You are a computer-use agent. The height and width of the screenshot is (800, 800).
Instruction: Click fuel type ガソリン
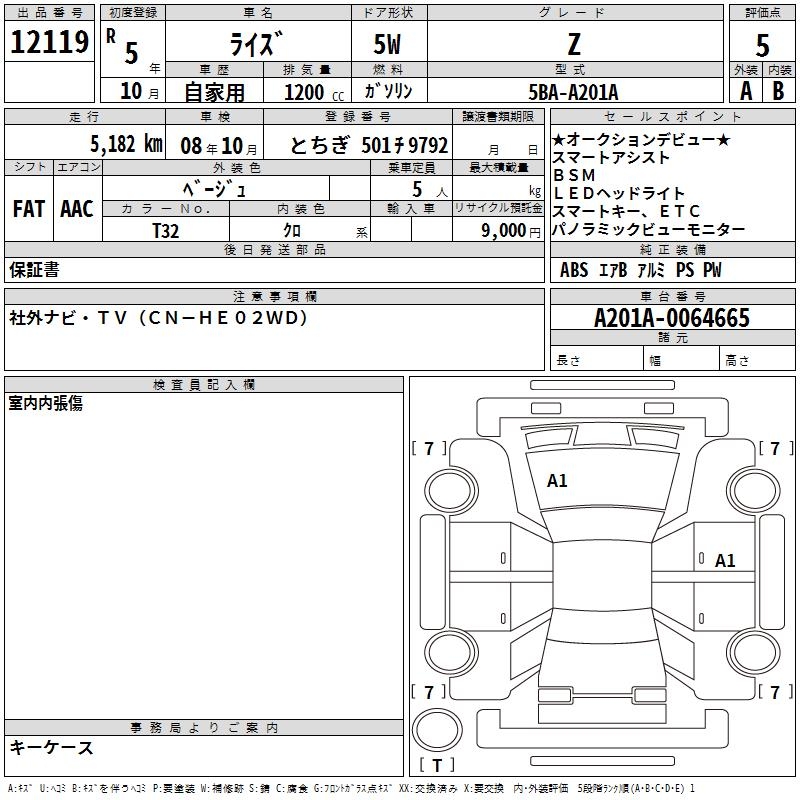point(388,91)
